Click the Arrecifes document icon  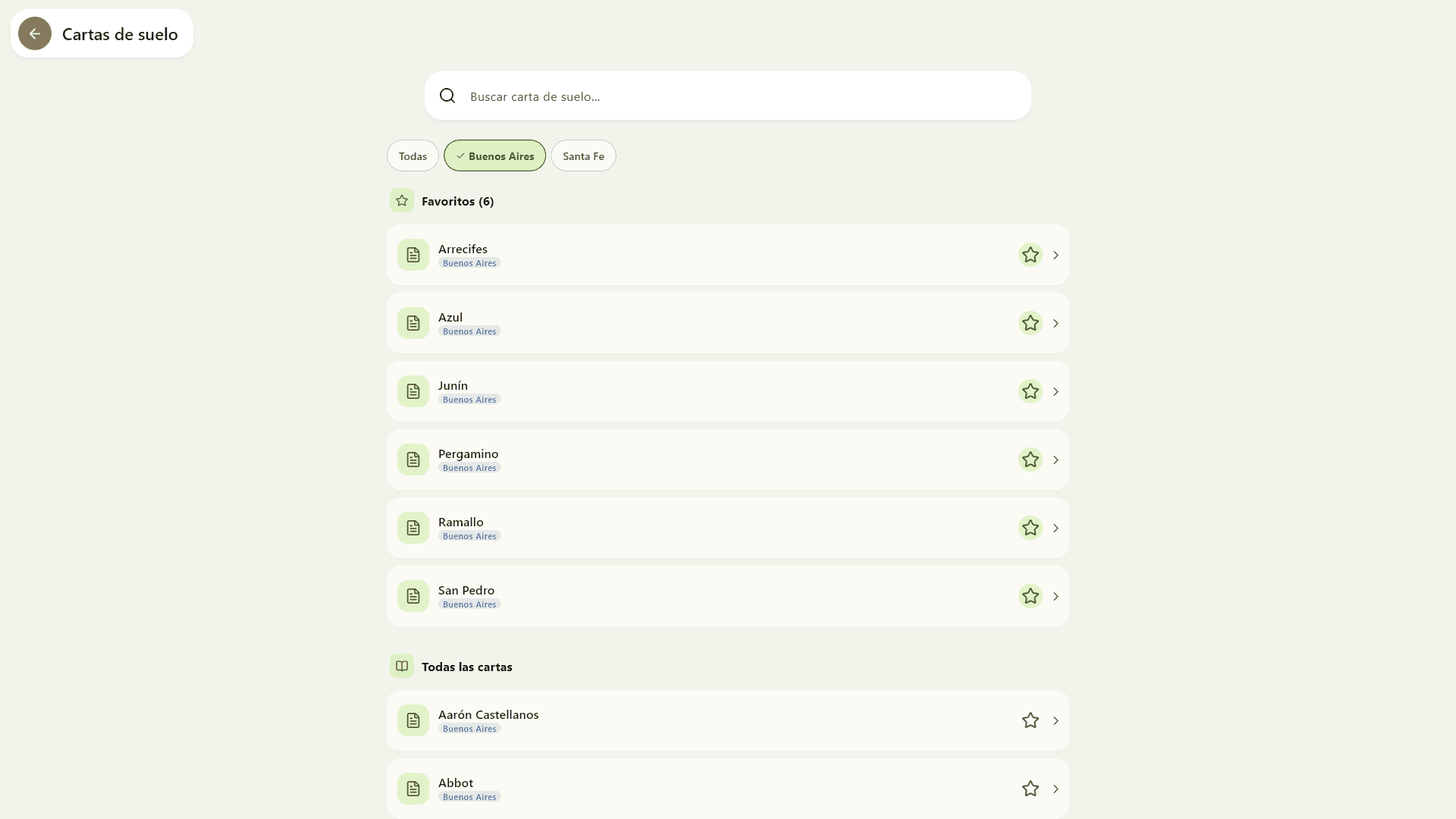pyautogui.click(x=413, y=255)
